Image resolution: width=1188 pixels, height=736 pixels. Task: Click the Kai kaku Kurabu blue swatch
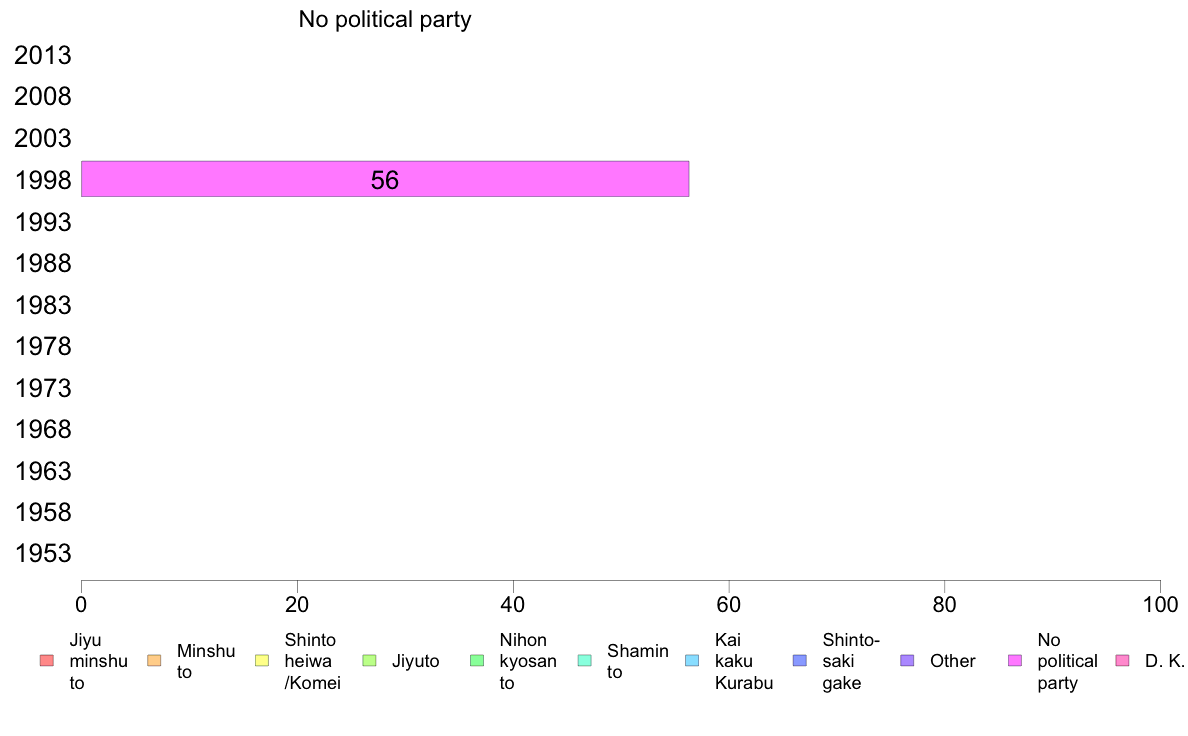[x=692, y=661]
